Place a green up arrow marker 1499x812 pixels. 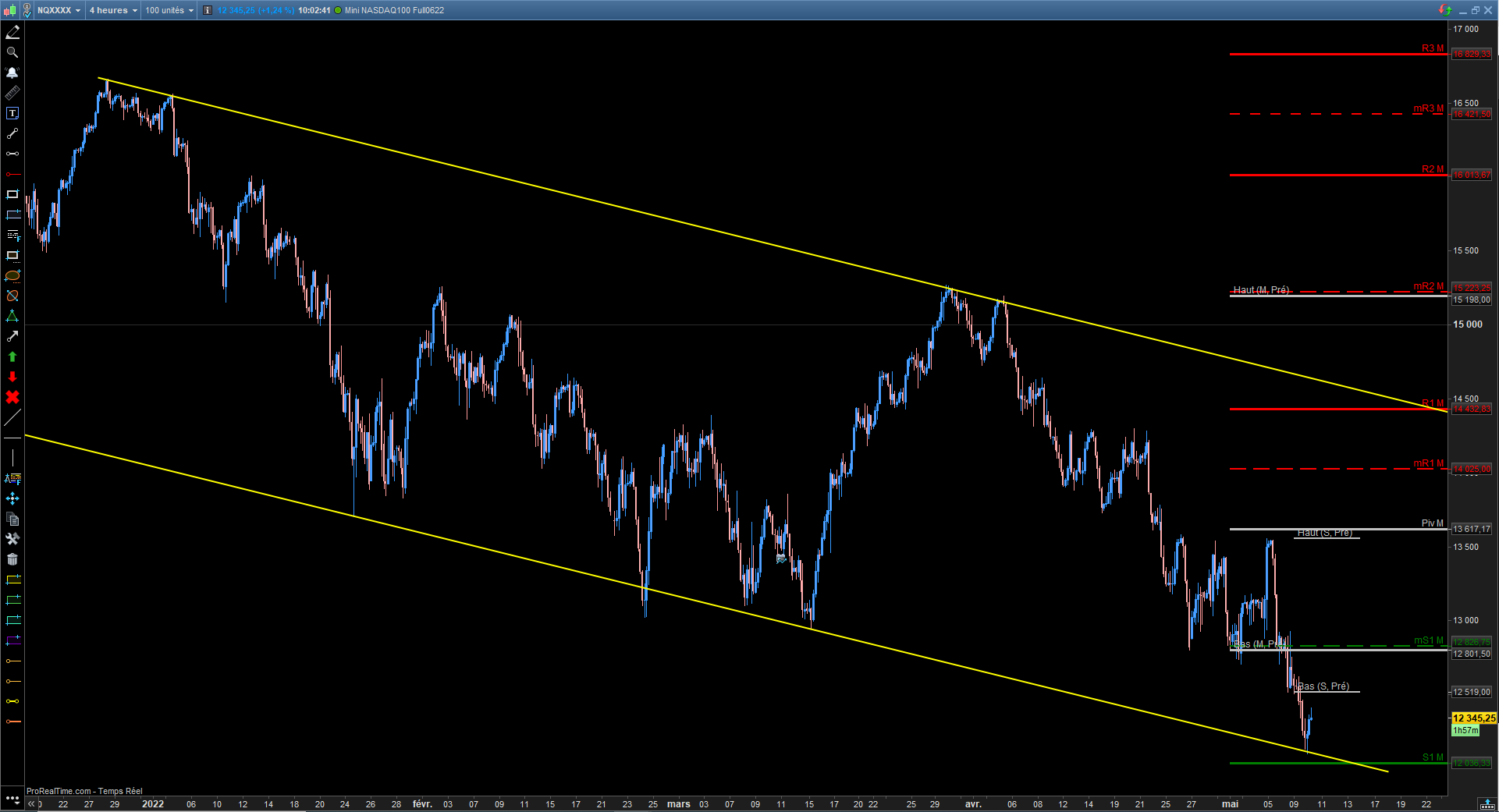point(12,356)
